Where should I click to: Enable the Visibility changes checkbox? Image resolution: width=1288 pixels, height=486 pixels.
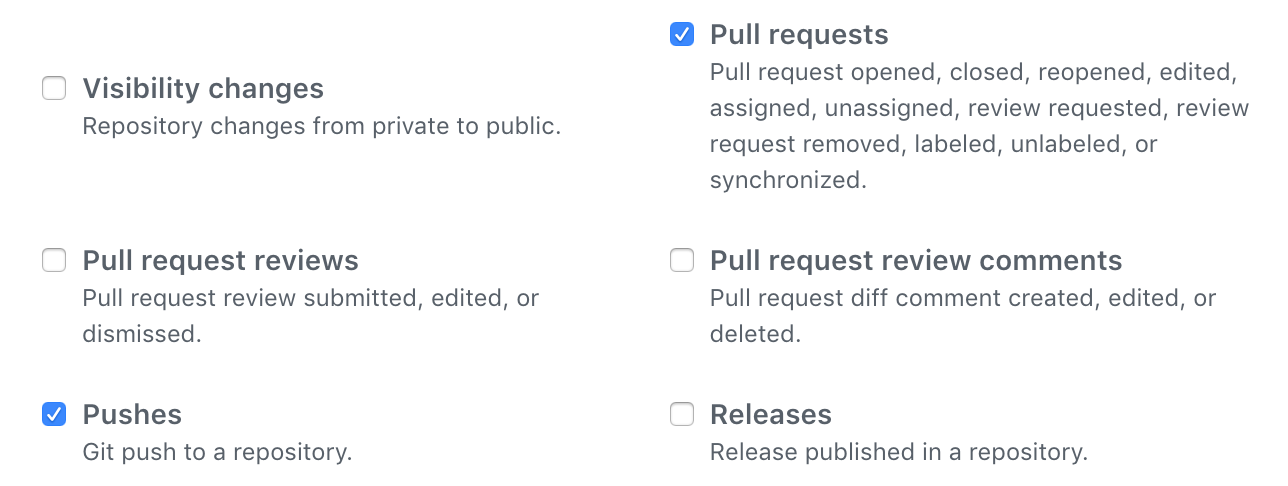click(x=54, y=89)
